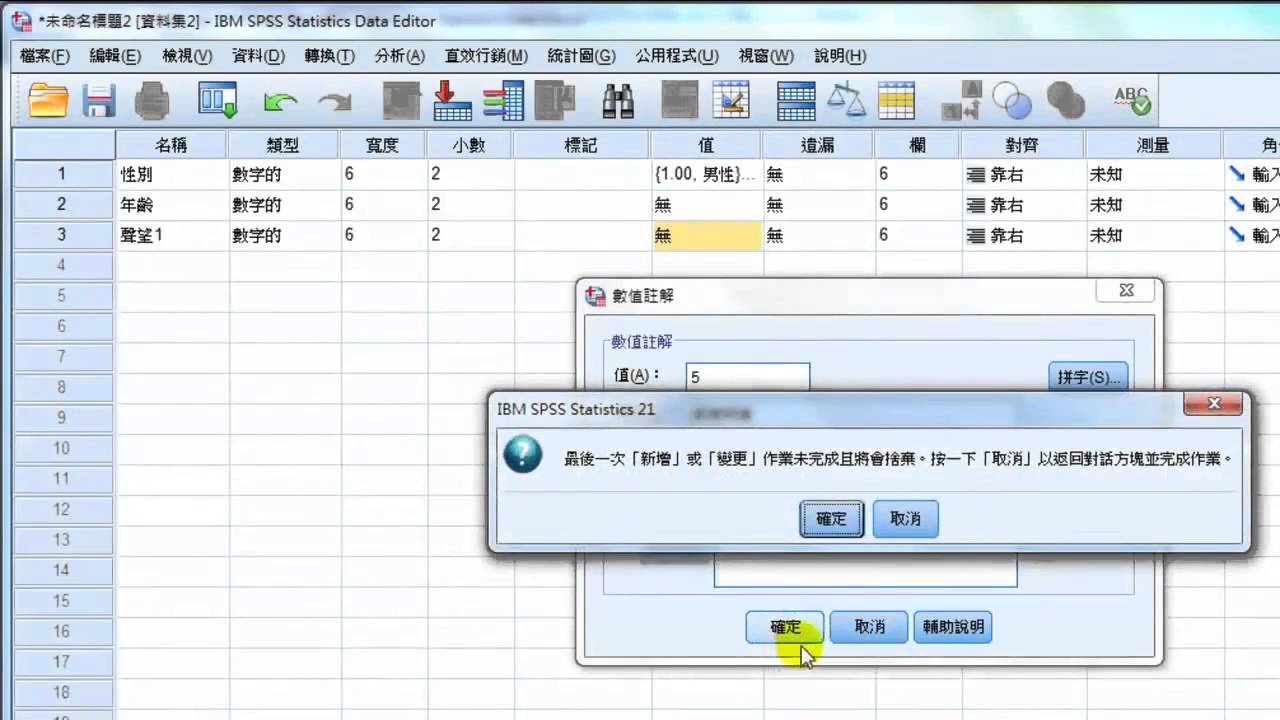1280x720 pixels.
Task: Open the 檔案(F) menu
Action: 45,56
